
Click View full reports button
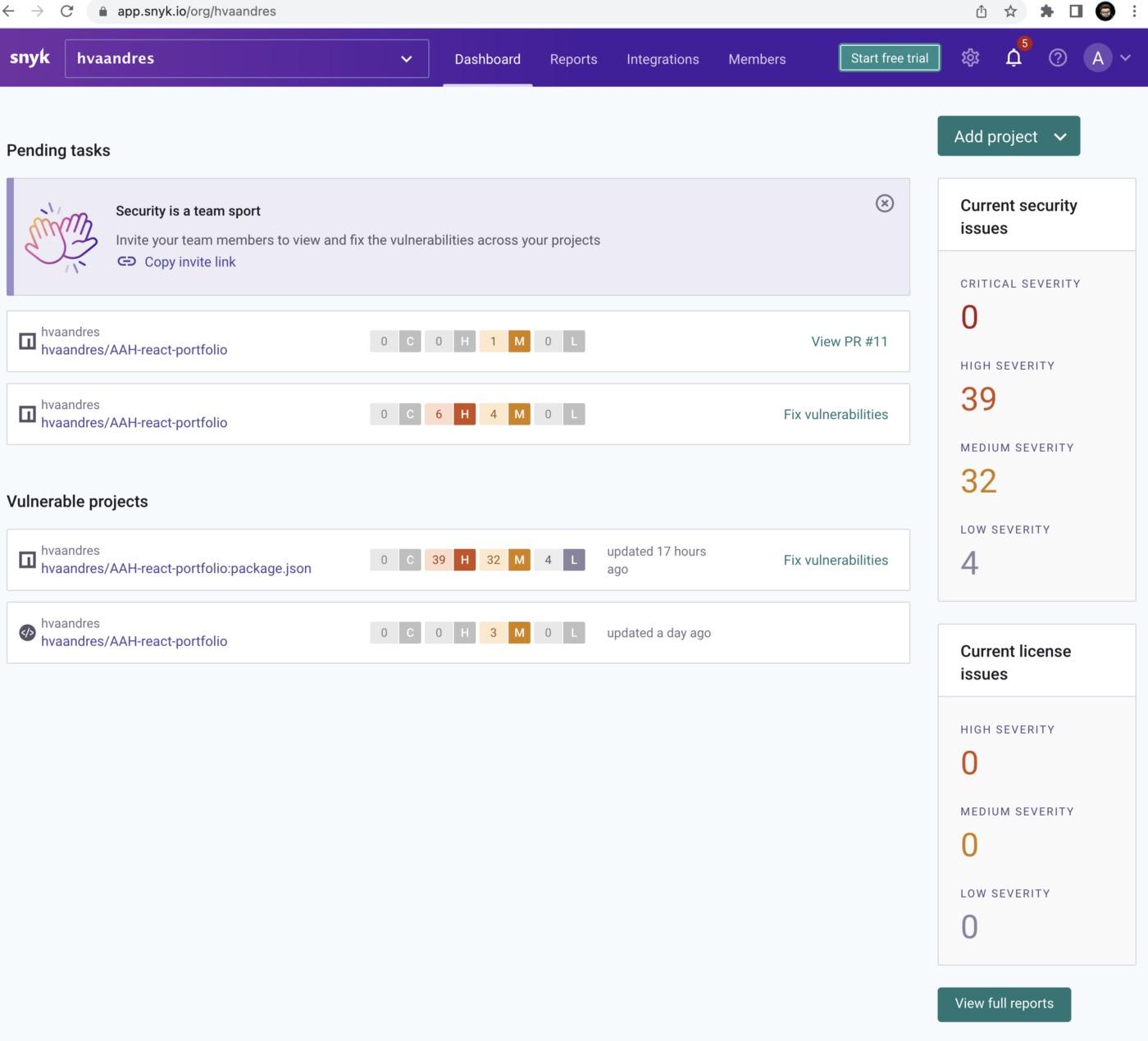point(1004,1004)
